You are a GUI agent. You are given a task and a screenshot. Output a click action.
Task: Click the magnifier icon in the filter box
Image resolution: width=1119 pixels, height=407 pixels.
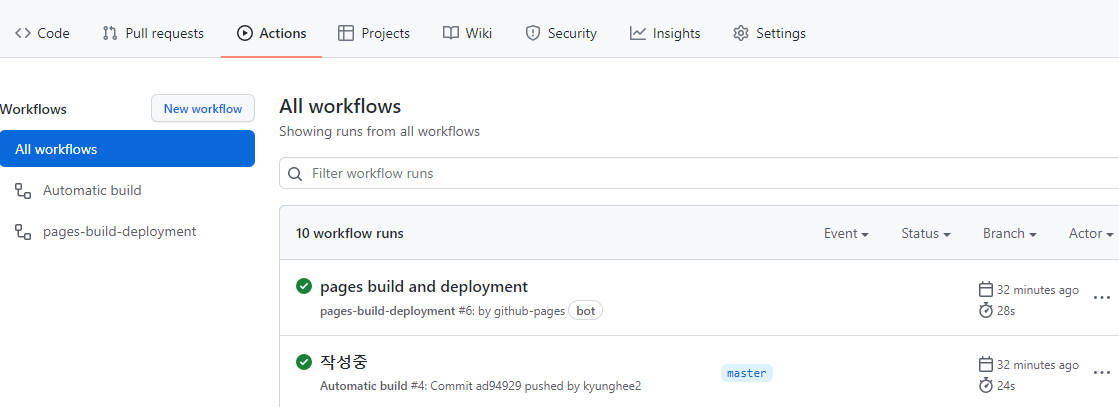[295, 173]
